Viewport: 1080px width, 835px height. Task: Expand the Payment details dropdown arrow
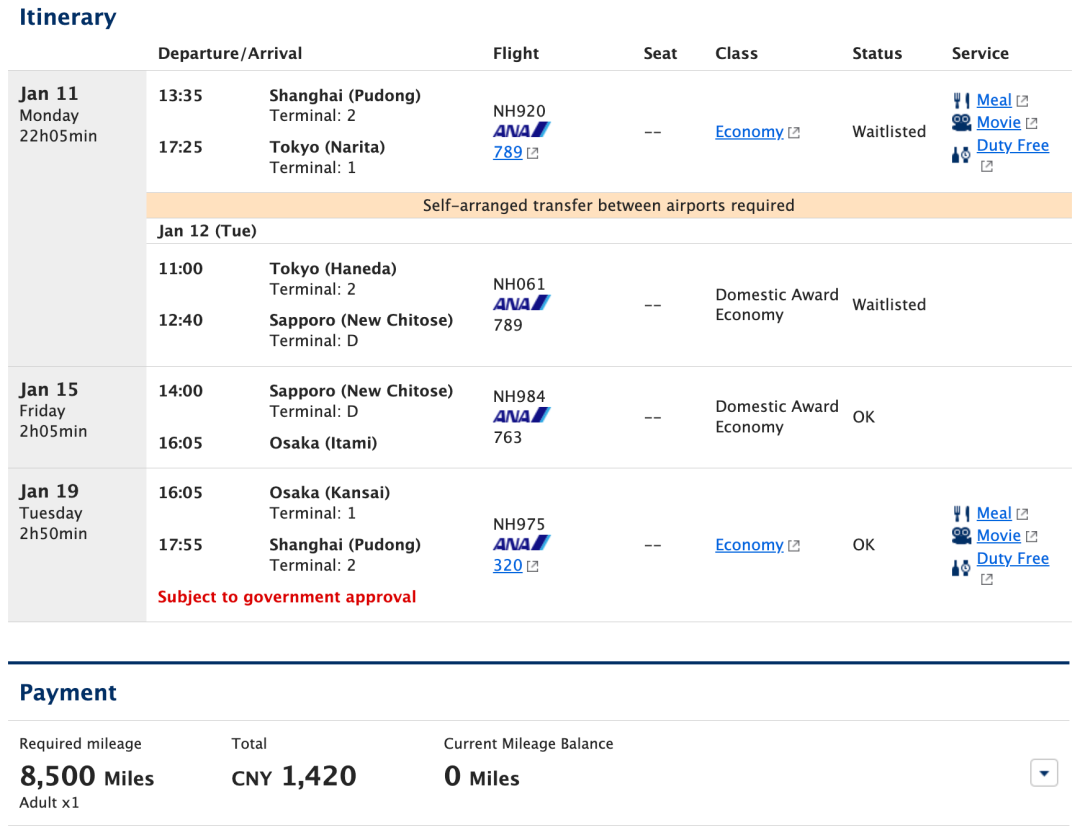point(1043,773)
